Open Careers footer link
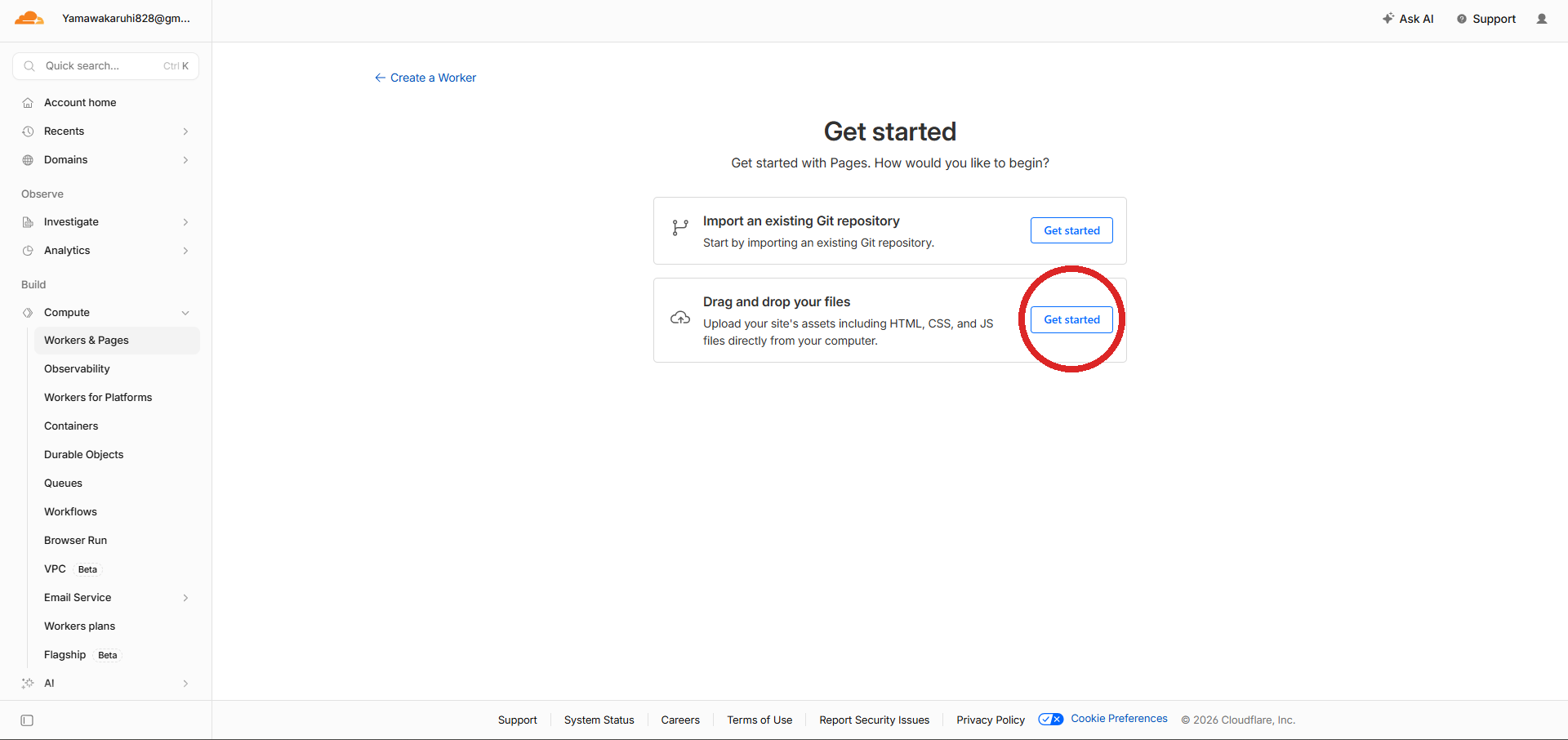The image size is (1568, 740). [x=680, y=720]
